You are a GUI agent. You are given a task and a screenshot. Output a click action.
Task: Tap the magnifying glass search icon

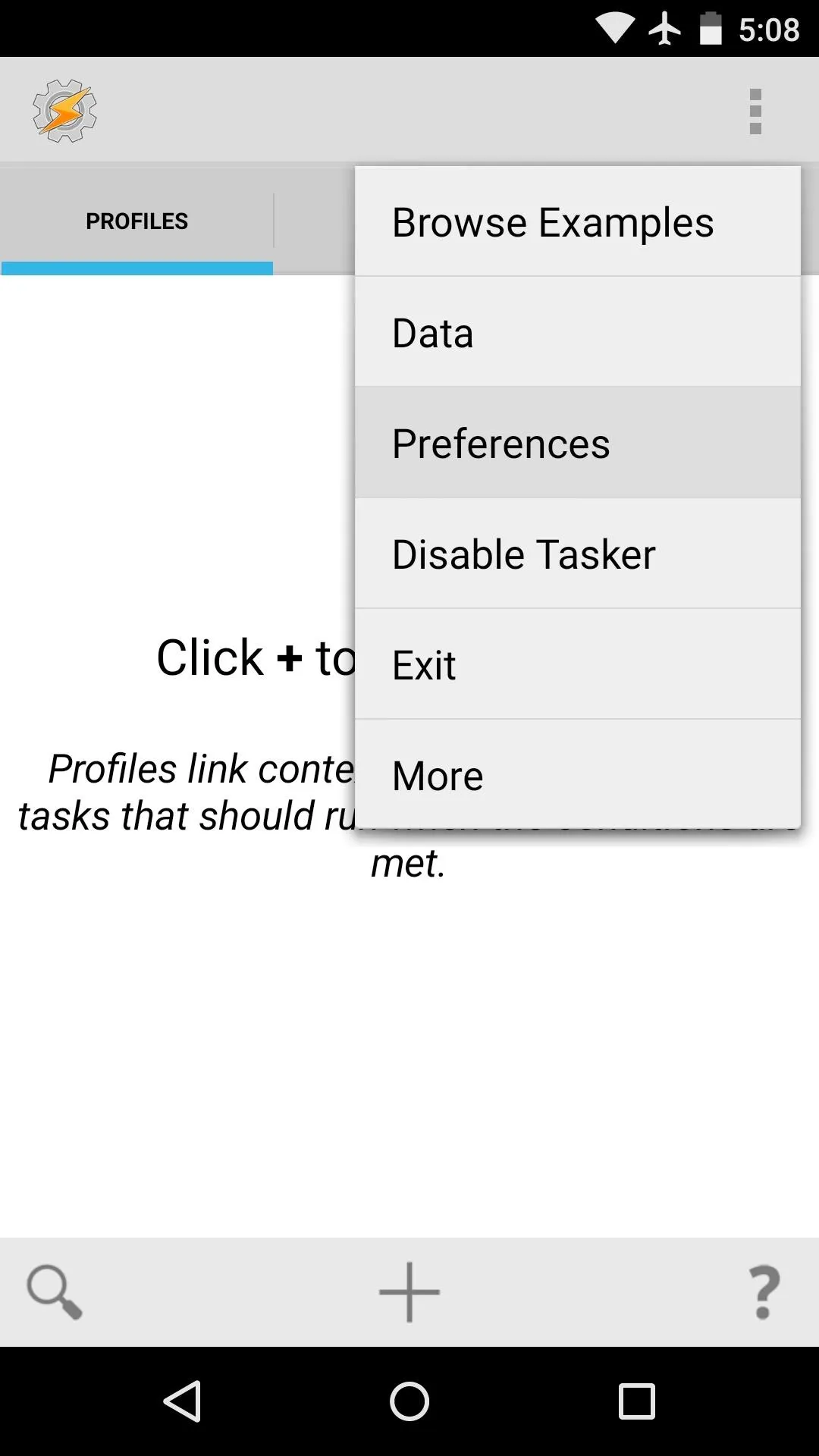coord(55,1291)
